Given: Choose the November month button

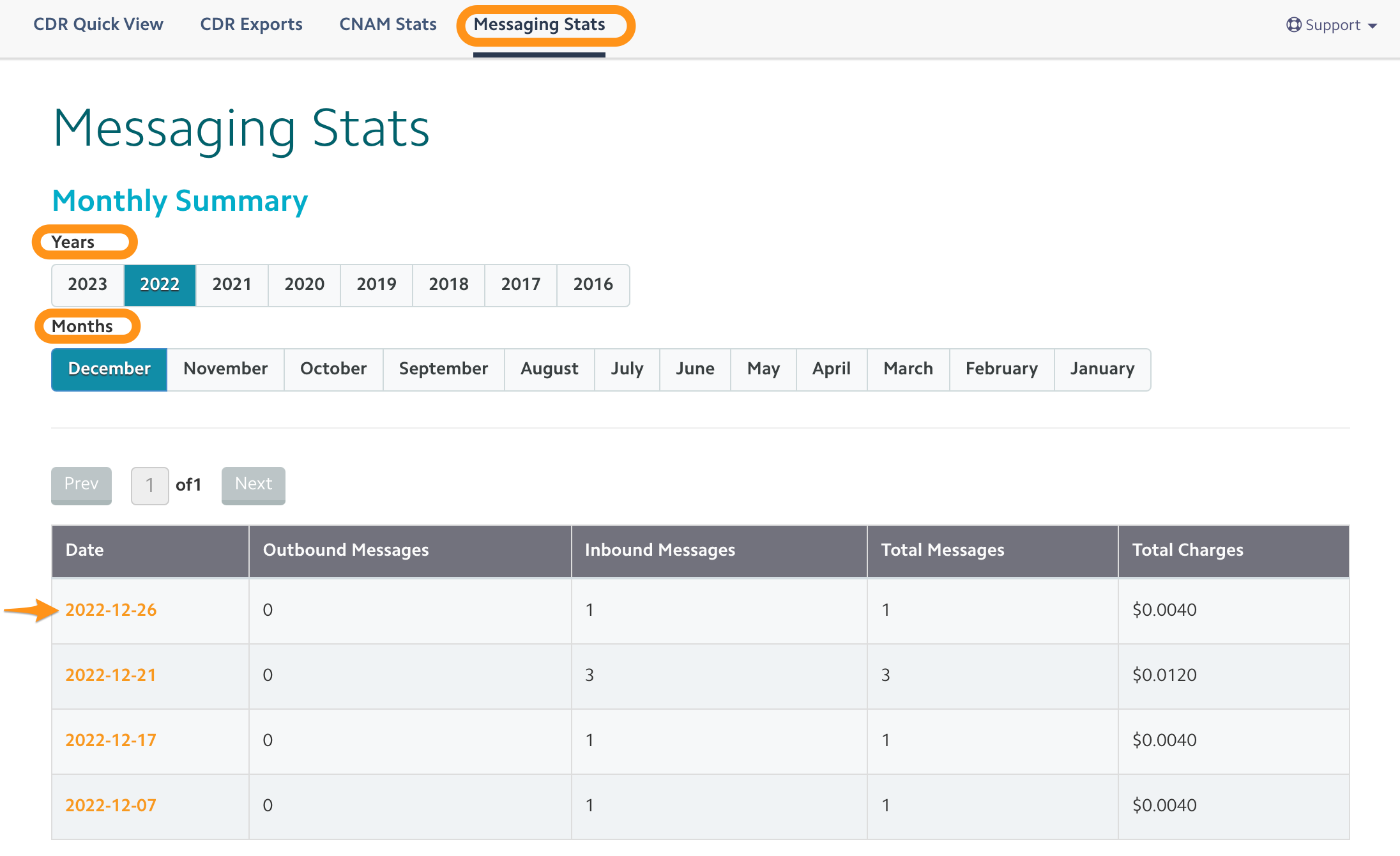Looking at the screenshot, I should [x=225, y=369].
